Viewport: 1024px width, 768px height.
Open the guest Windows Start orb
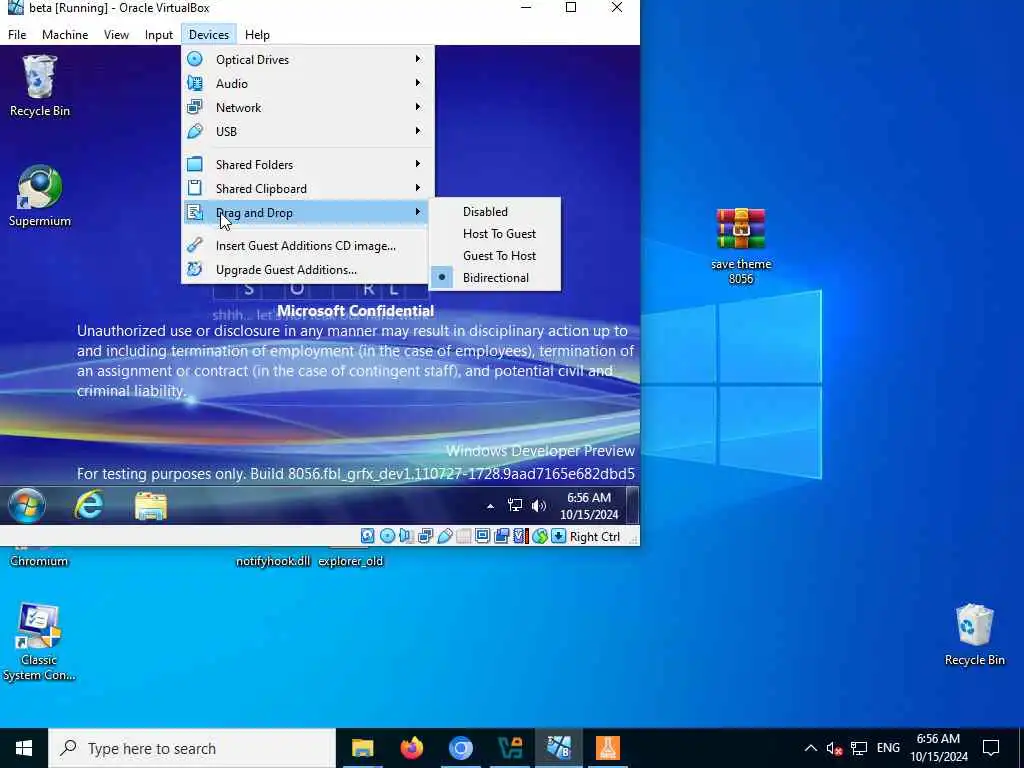pos(27,505)
